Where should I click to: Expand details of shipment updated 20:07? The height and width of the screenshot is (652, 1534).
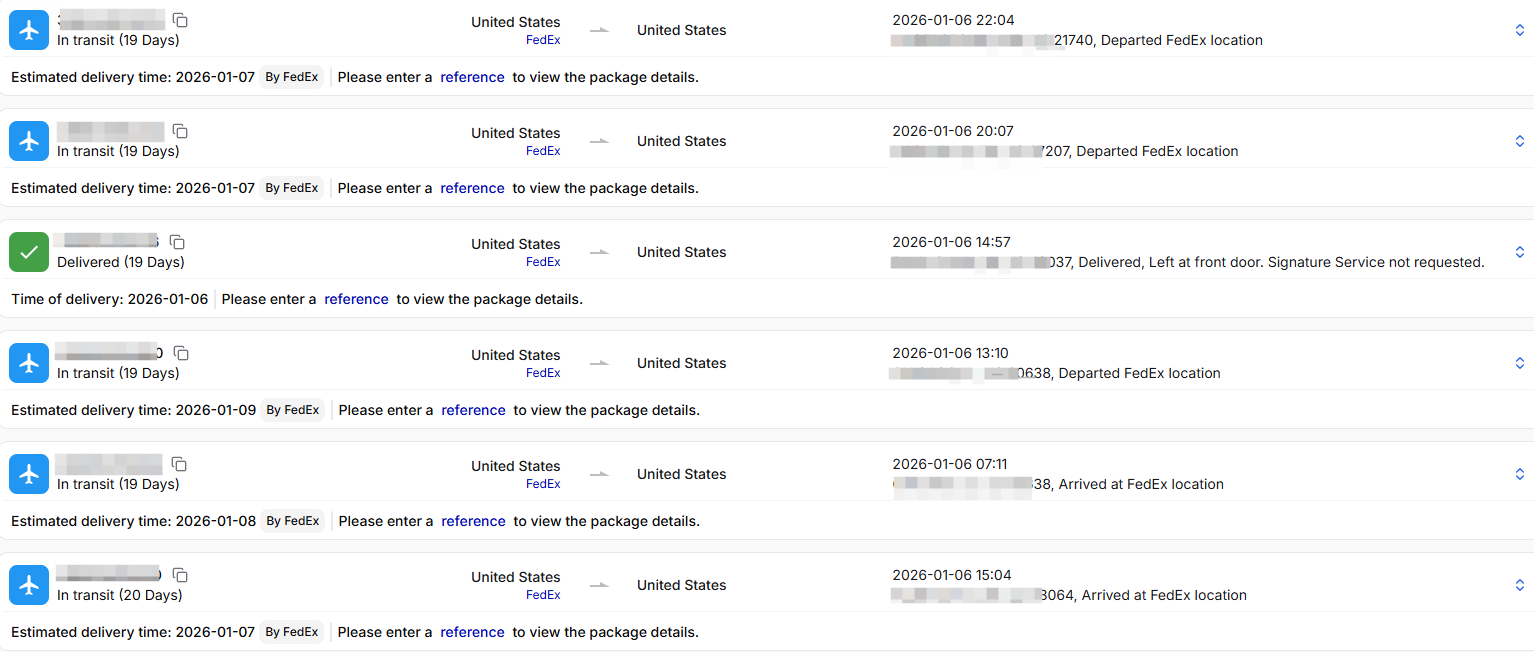tap(1519, 141)
